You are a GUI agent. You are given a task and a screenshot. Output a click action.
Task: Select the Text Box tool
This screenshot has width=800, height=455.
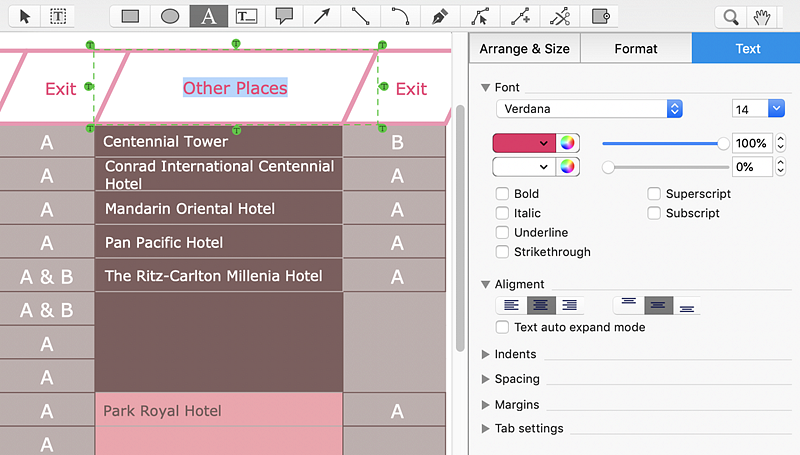point(246,17)
